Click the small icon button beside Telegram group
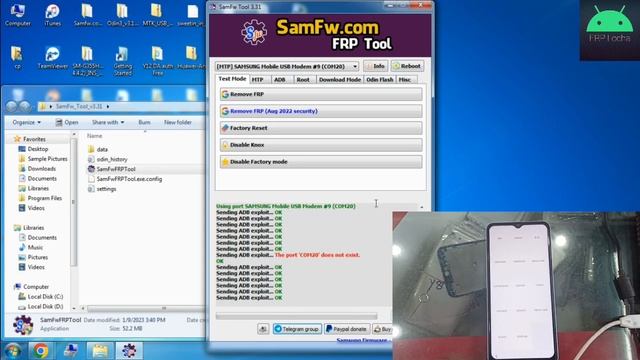This screenshot has height=360, width=640. pyautogui.click(x=263, y=329)
